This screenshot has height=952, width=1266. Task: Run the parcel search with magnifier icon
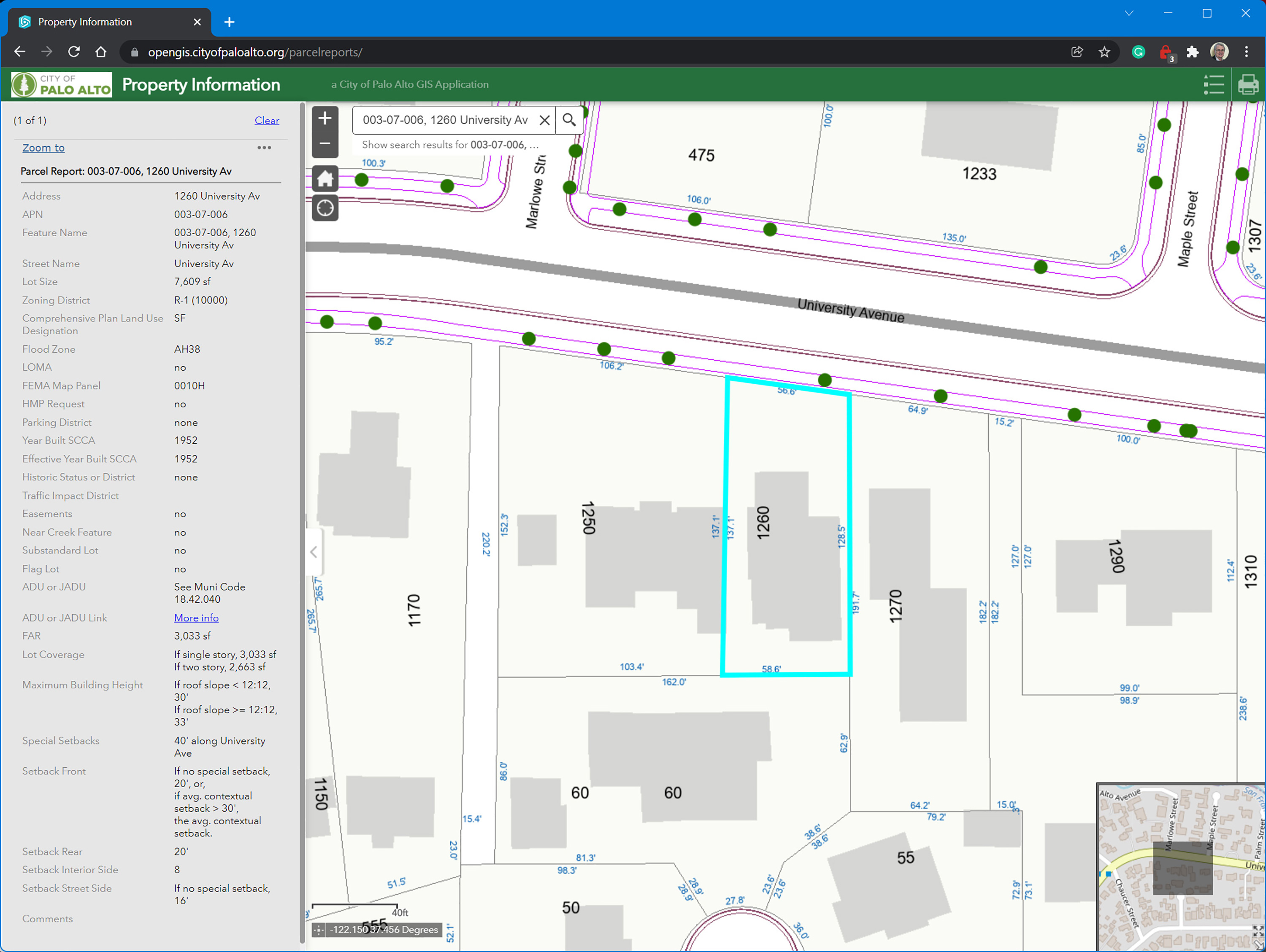569,120
